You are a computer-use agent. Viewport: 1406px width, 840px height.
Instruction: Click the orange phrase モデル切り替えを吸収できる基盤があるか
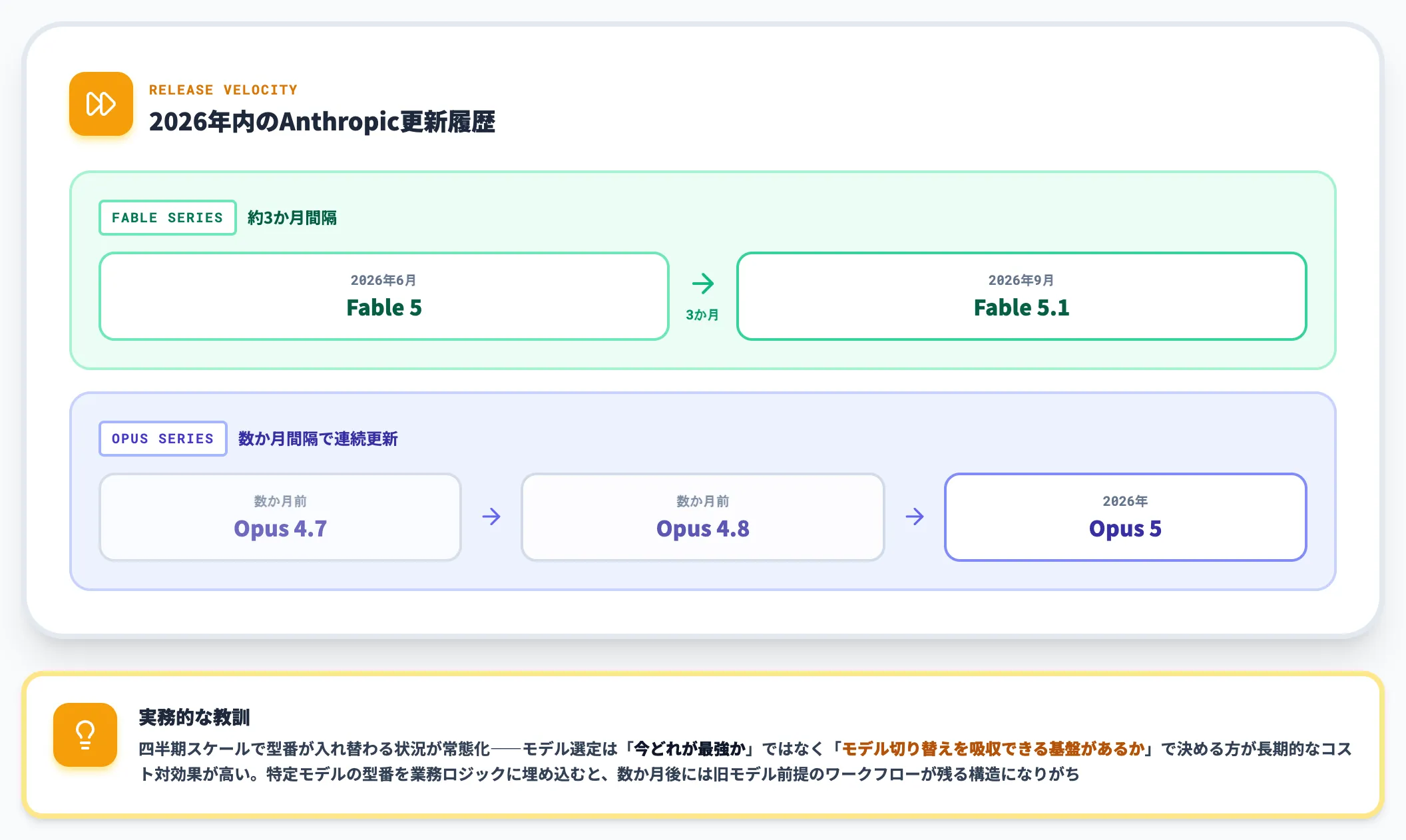pos(993,749)
